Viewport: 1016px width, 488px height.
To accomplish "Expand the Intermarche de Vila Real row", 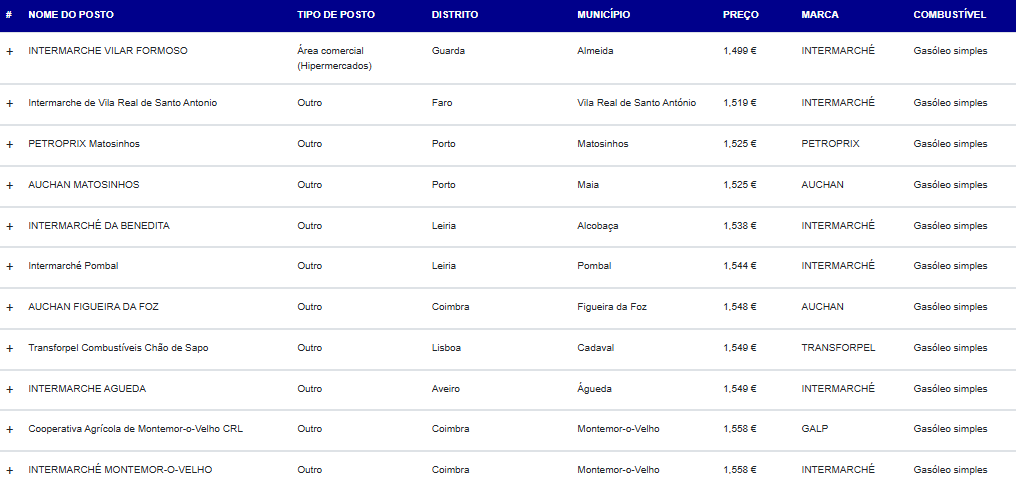I will [9, 104].
